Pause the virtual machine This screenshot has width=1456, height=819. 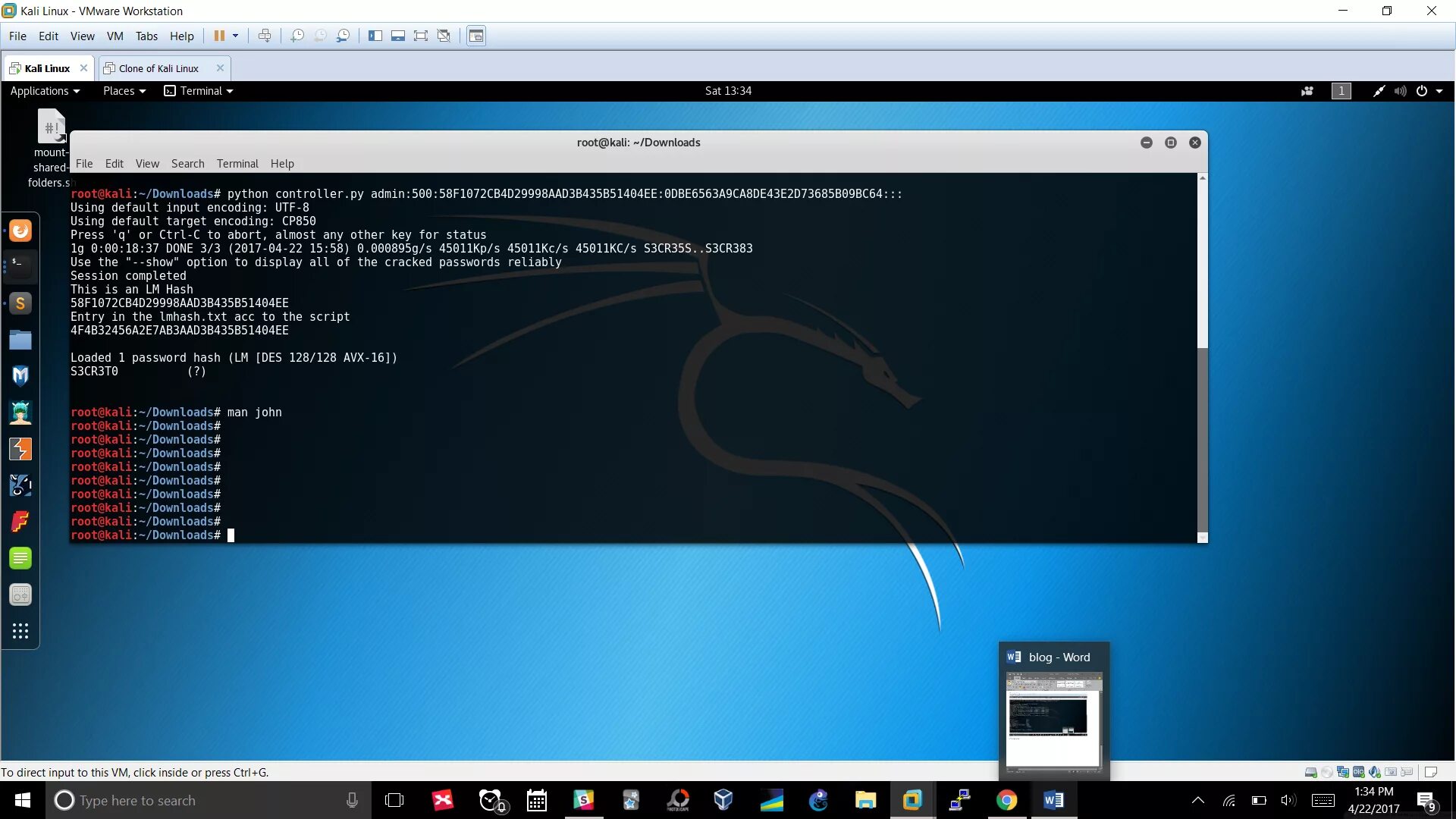point(219,36)
